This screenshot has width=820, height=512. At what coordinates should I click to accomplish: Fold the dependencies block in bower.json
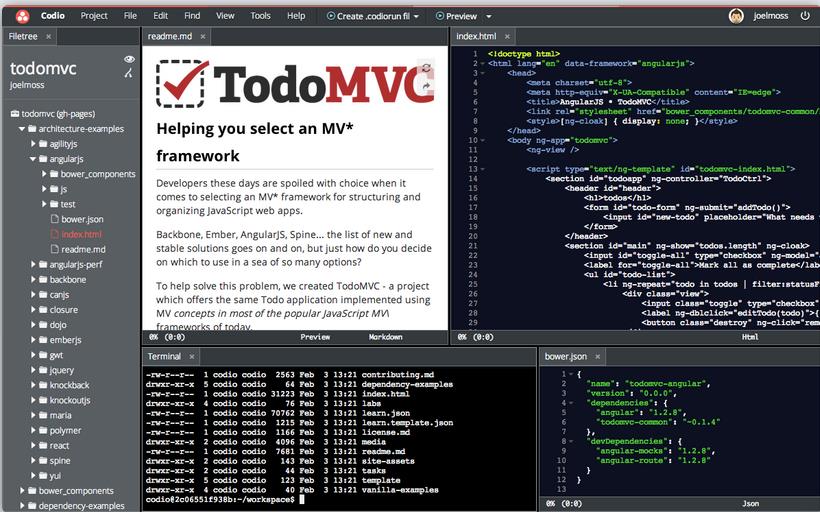click(x=571, y=403)
